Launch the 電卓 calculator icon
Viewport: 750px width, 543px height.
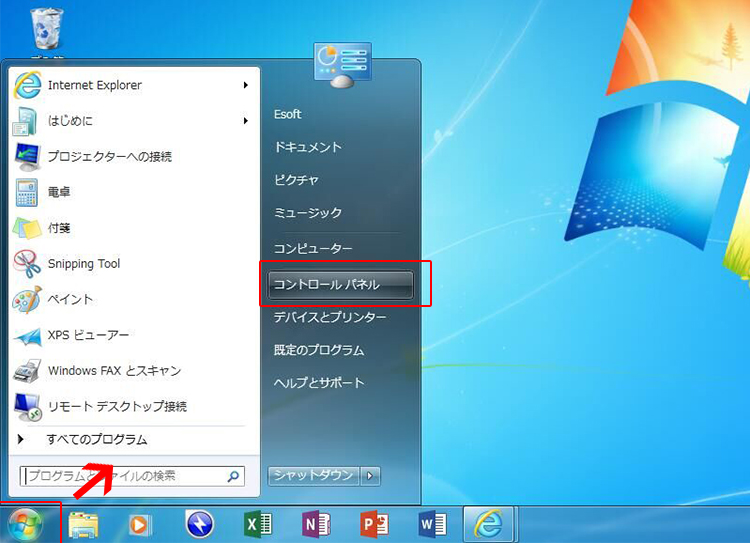pyautogui.click(x=26, y=192)
